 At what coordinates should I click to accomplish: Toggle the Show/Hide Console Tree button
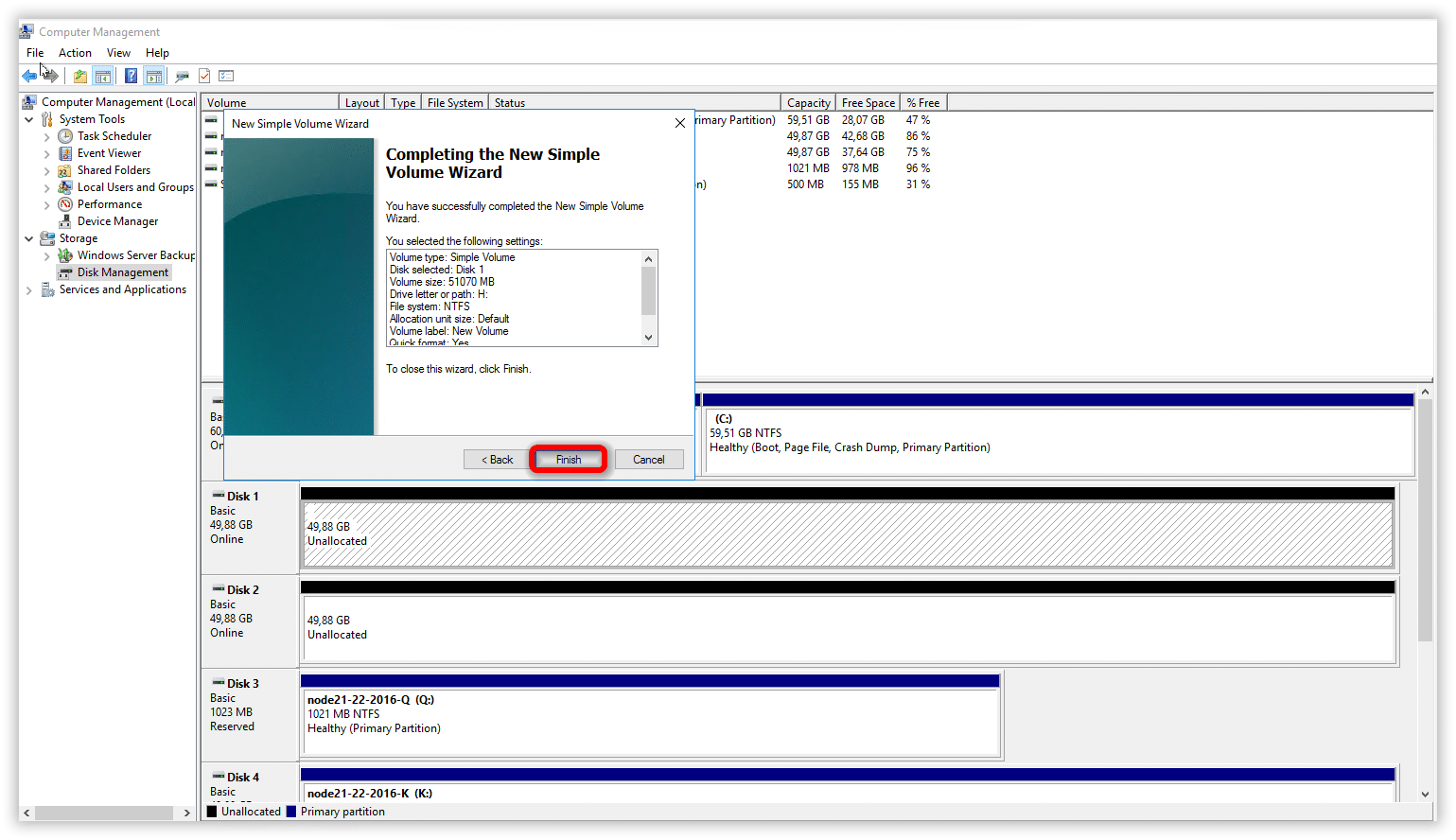pos(103,77)
